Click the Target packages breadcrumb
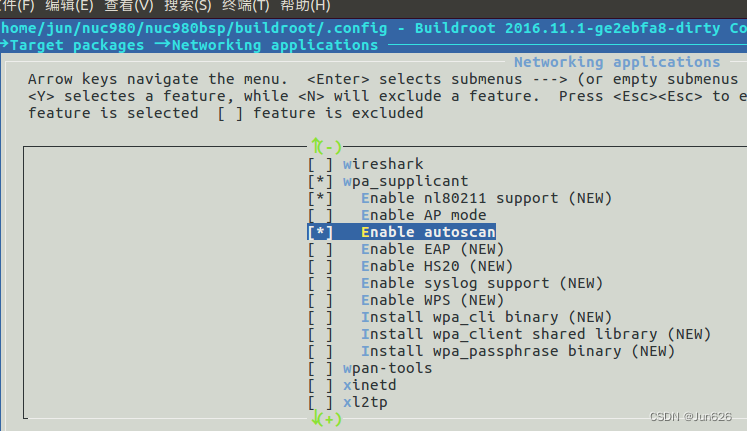This screenshot has height=431, width=747. 77,46
